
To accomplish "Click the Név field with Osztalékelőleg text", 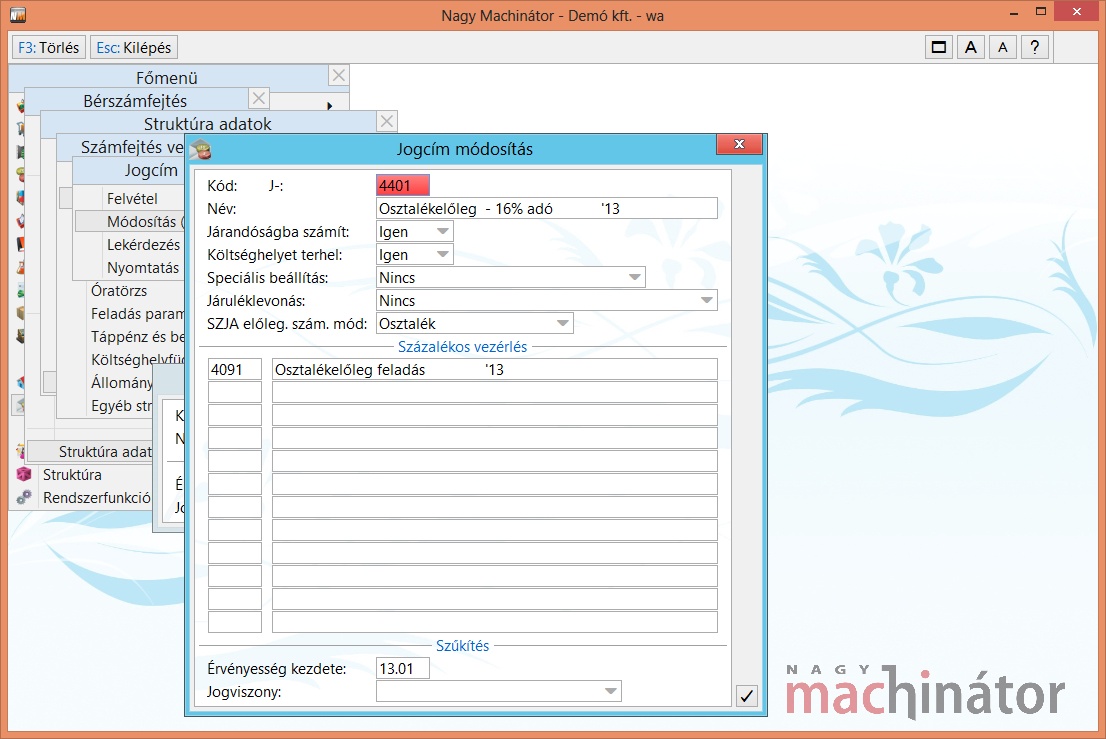I will (547, 209).
